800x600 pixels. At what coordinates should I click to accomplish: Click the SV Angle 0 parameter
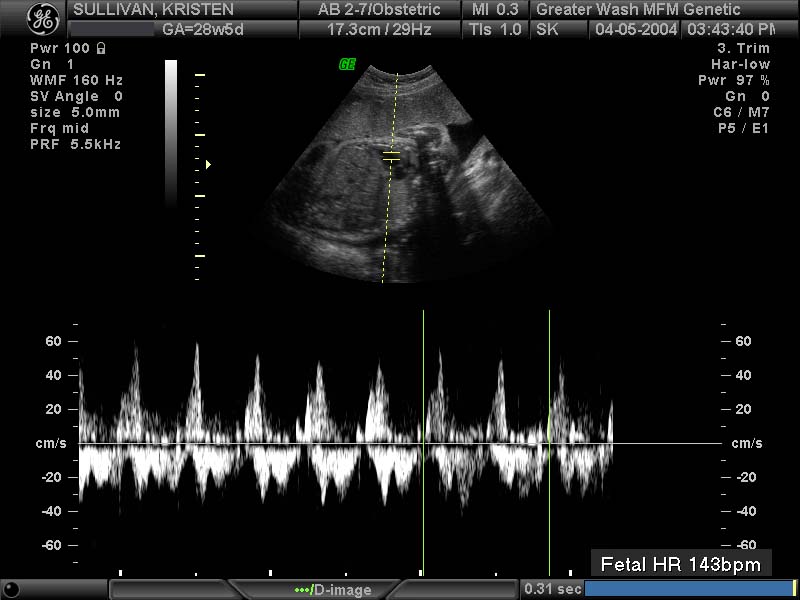pos(76,96)
